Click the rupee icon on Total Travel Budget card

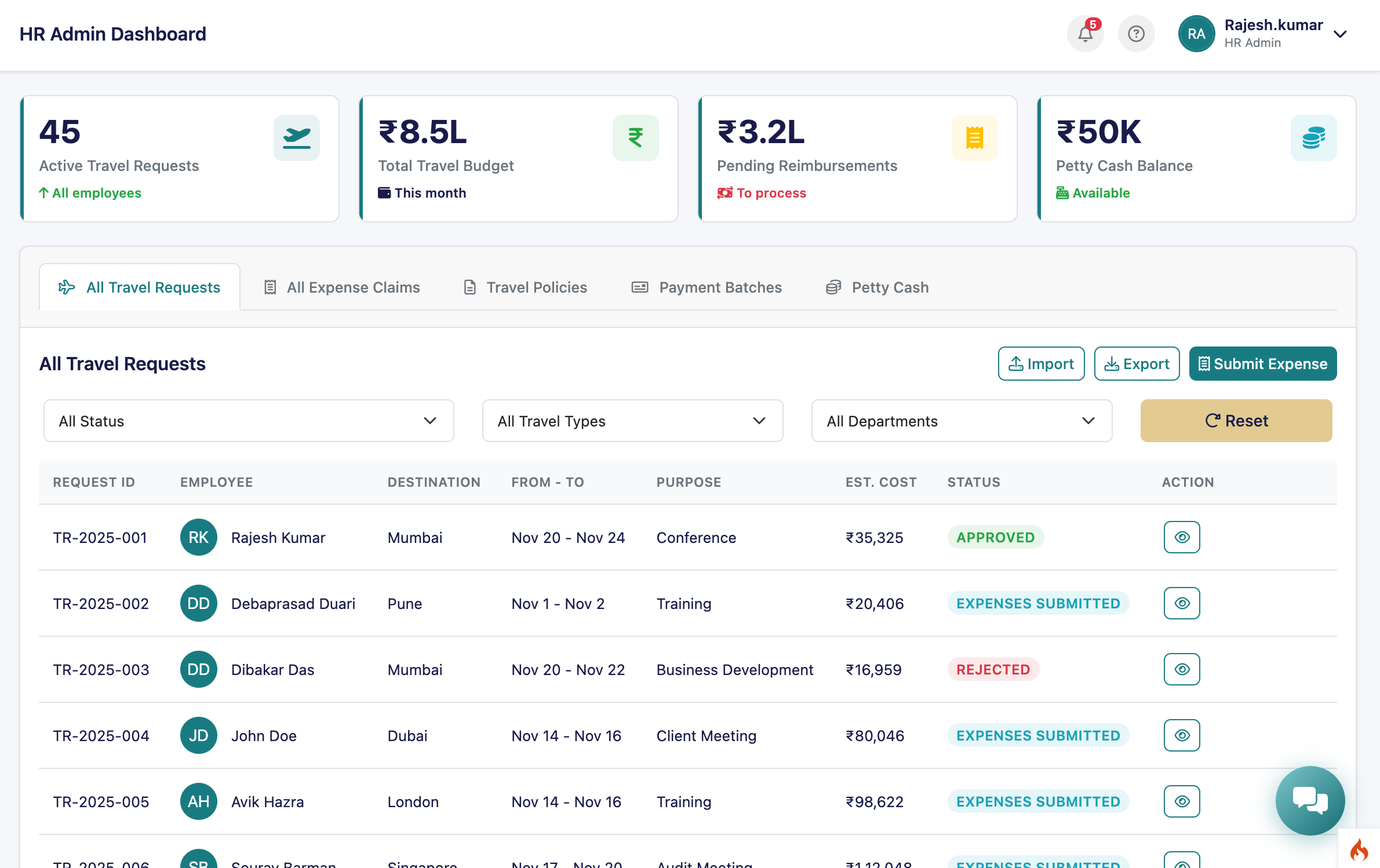pos(636,137)
